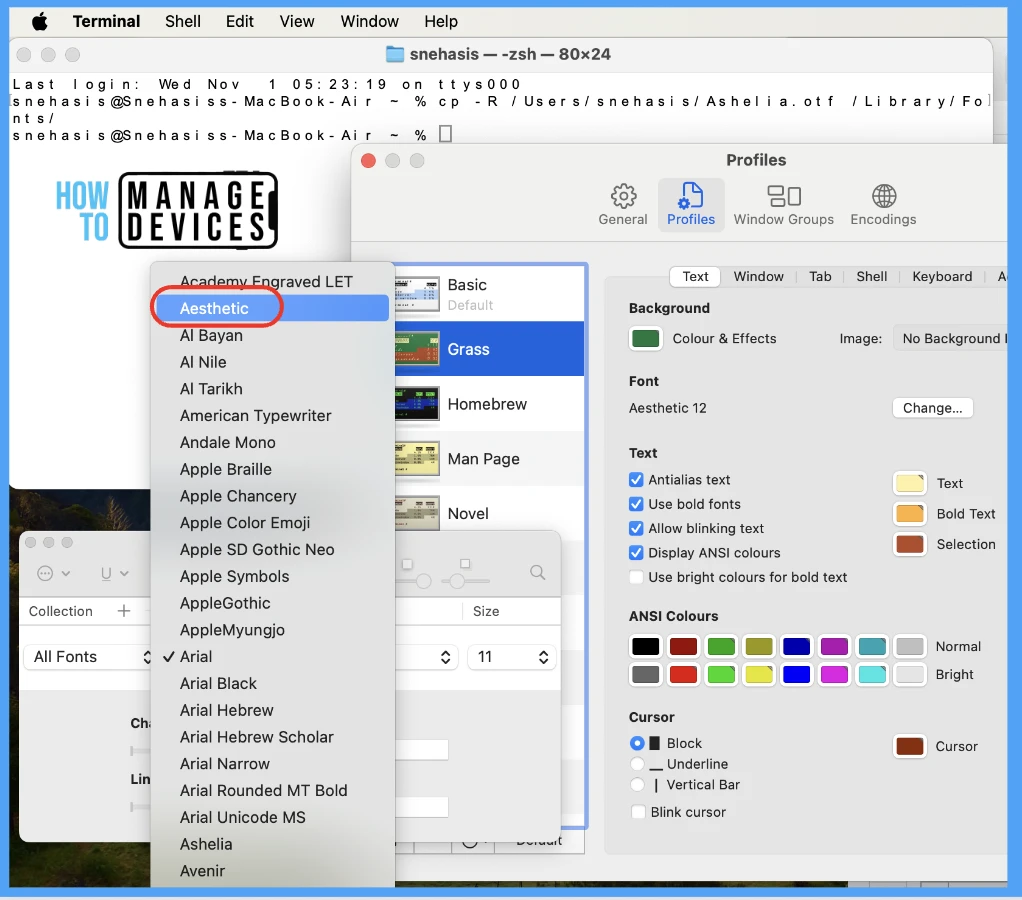Click the Change... font button
This screenshot has height=900, width=1022.
932,408
